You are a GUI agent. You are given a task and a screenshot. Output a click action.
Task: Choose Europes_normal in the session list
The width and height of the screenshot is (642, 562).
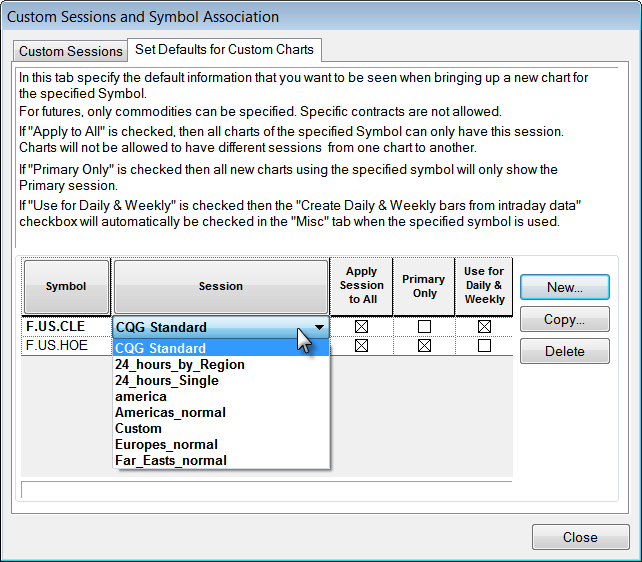tap(166, 444)
